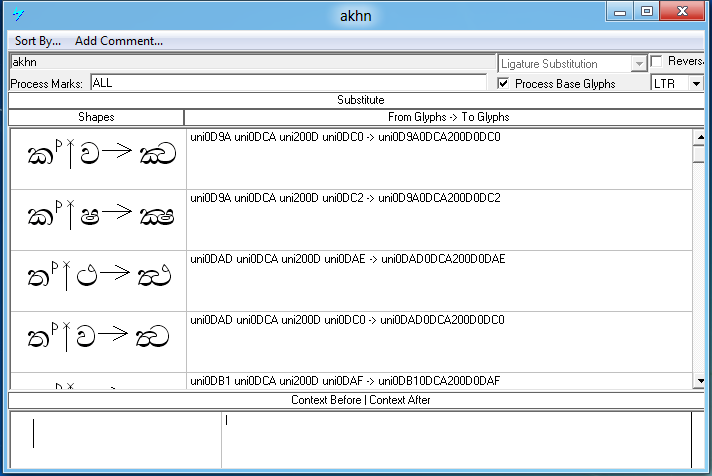Click text uni0D9A uni0DCA uni200D uni0DC2 -> uni0D9A0DCA200D0DC2
712x476 pixels.
coord(345,198)
